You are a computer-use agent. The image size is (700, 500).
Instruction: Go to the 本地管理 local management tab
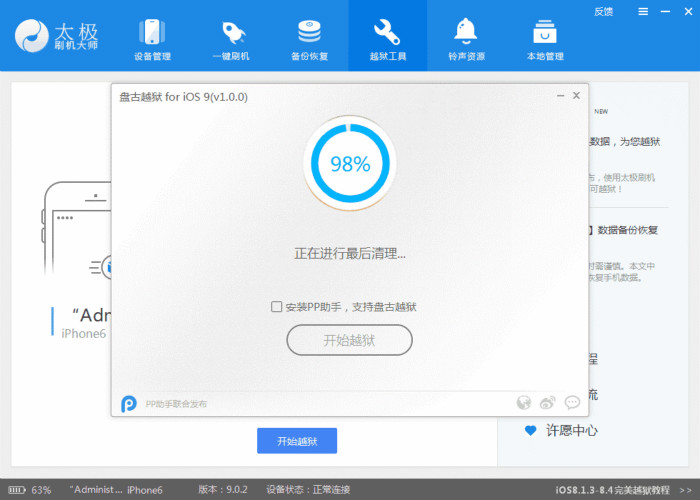545,39
